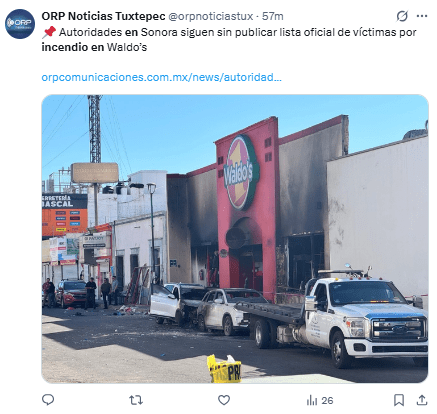Open ORP Noticias Tuxtepec profile avatar

(x=20, y=24)
